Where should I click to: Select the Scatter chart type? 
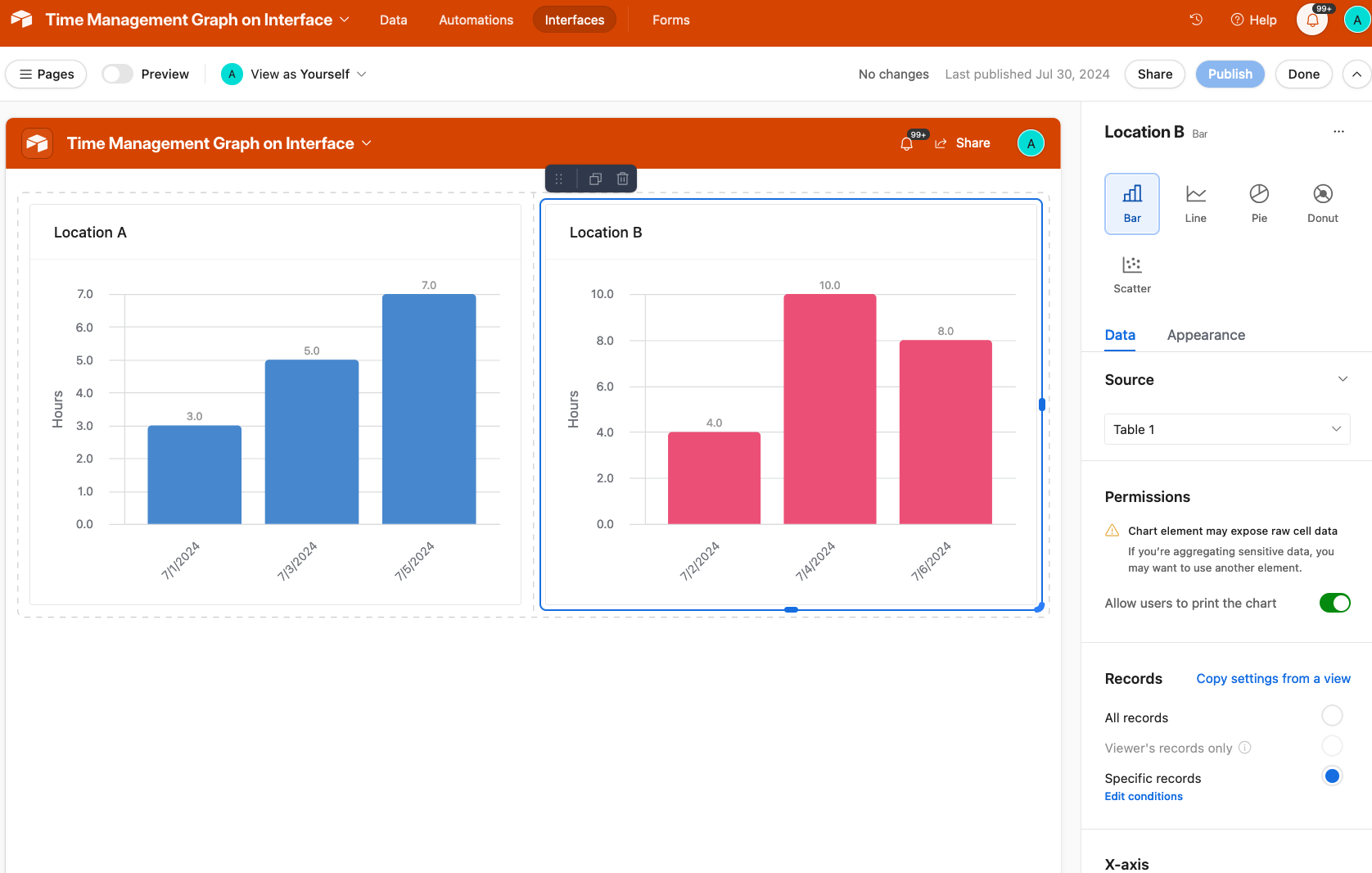(1132, 274)
